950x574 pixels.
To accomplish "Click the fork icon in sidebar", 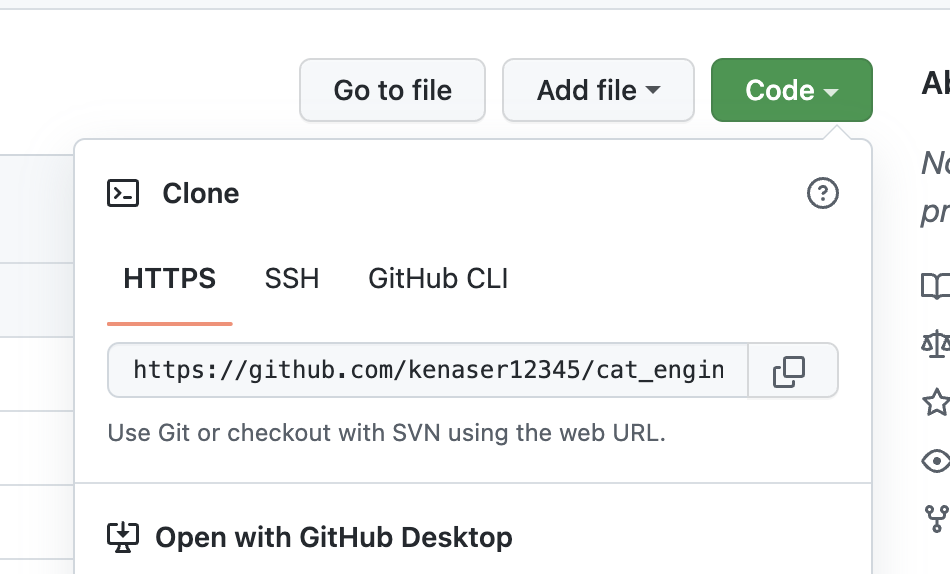I will pyautogui.click(x=936, y=518).
